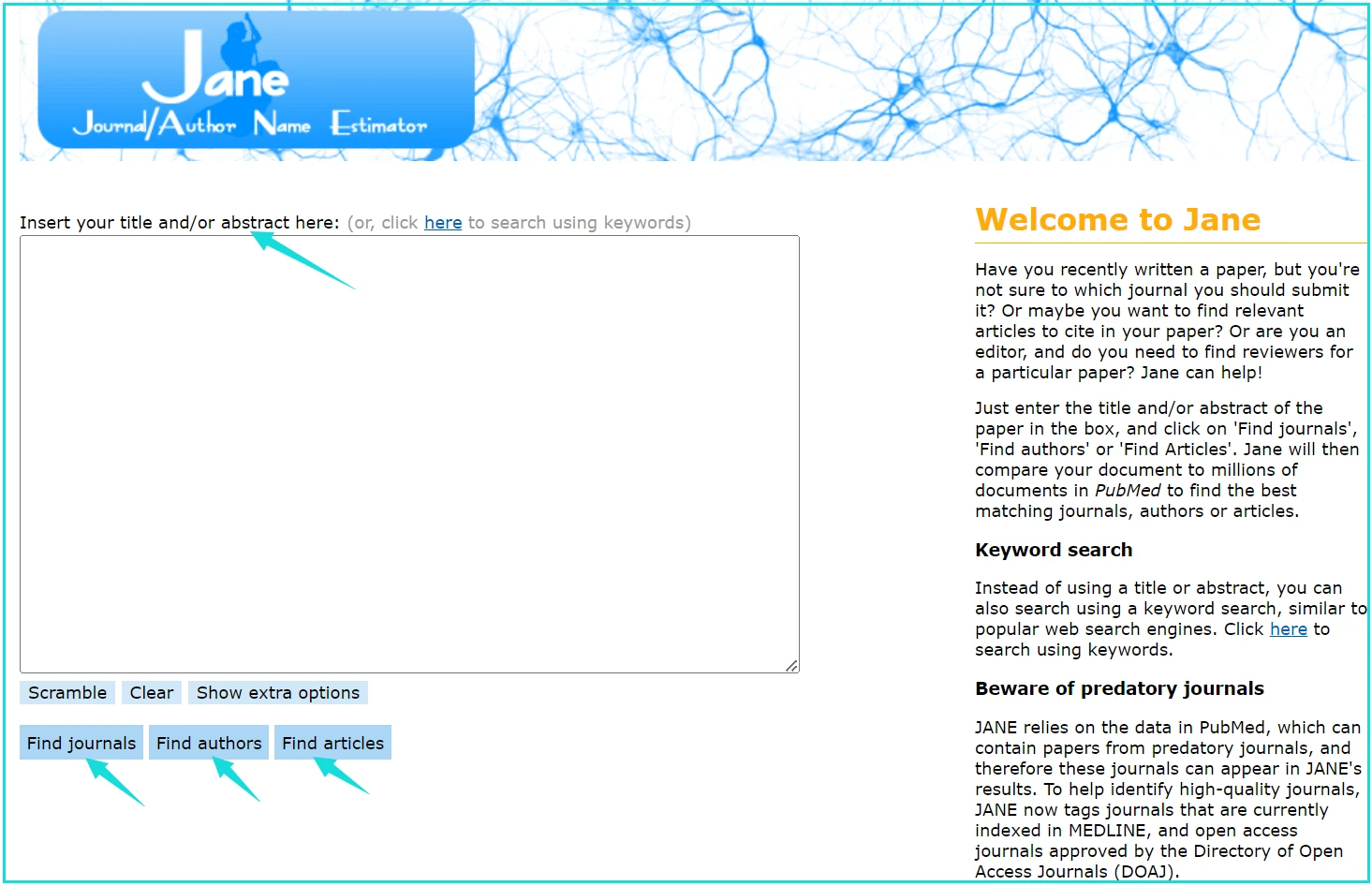The width and height of the screenshot is (1372, 886).
Task: Clear the abstract text box
Action: [x=152, y=693]
